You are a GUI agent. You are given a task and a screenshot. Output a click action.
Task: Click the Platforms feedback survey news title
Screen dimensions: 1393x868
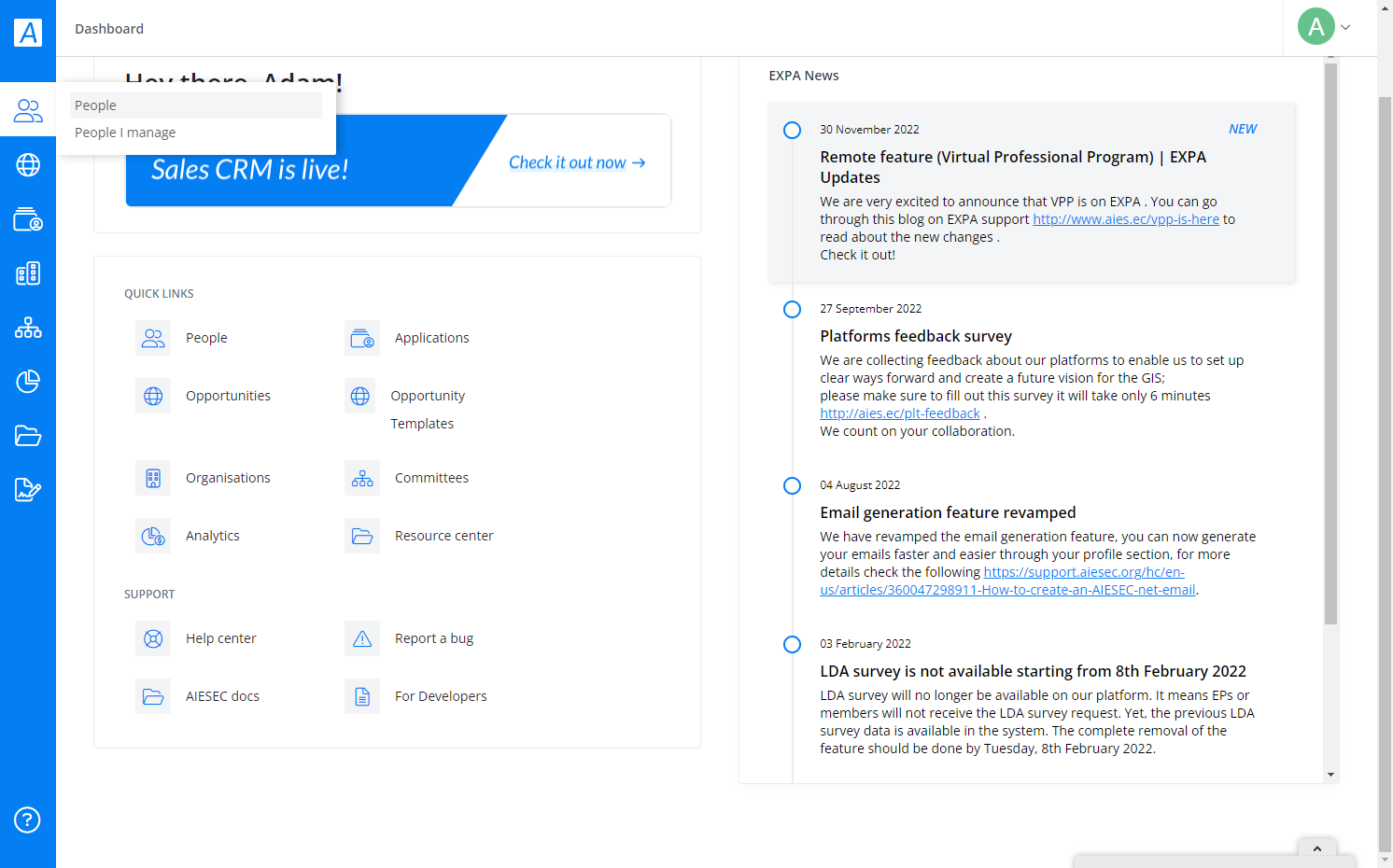coord(916,336)
